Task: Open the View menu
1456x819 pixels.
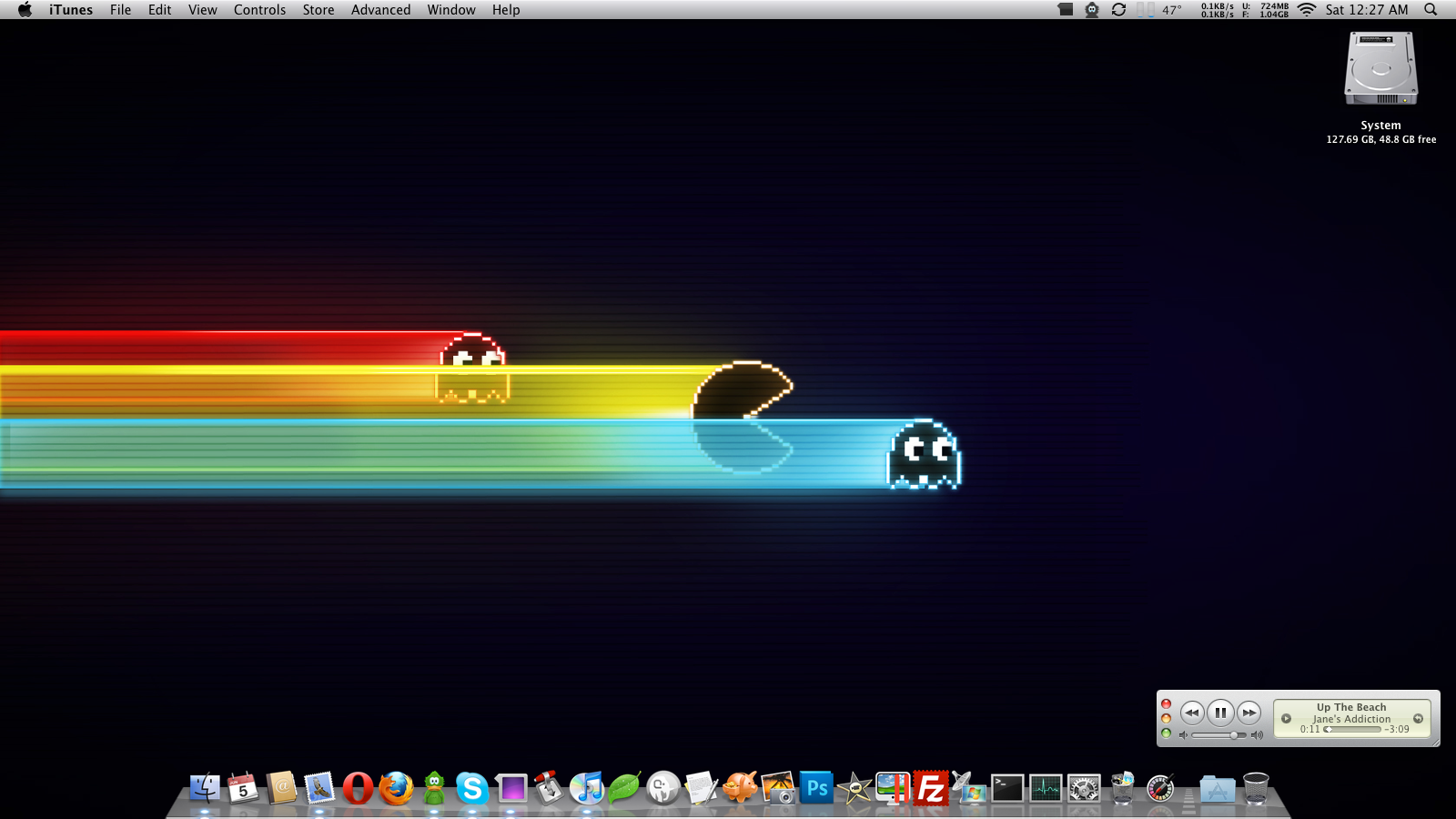Action: (x=203, y=10)
